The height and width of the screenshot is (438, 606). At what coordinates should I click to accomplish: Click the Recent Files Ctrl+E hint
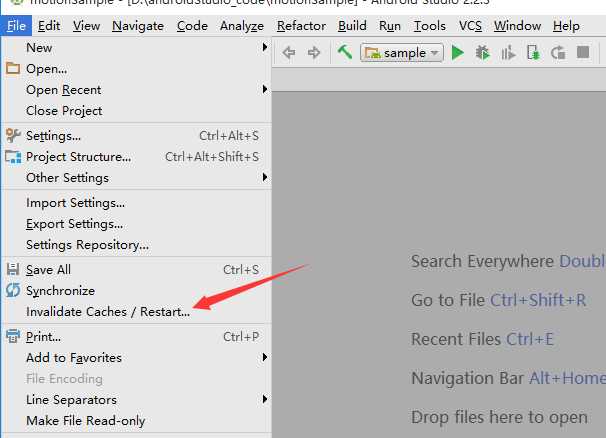point(482,339)
